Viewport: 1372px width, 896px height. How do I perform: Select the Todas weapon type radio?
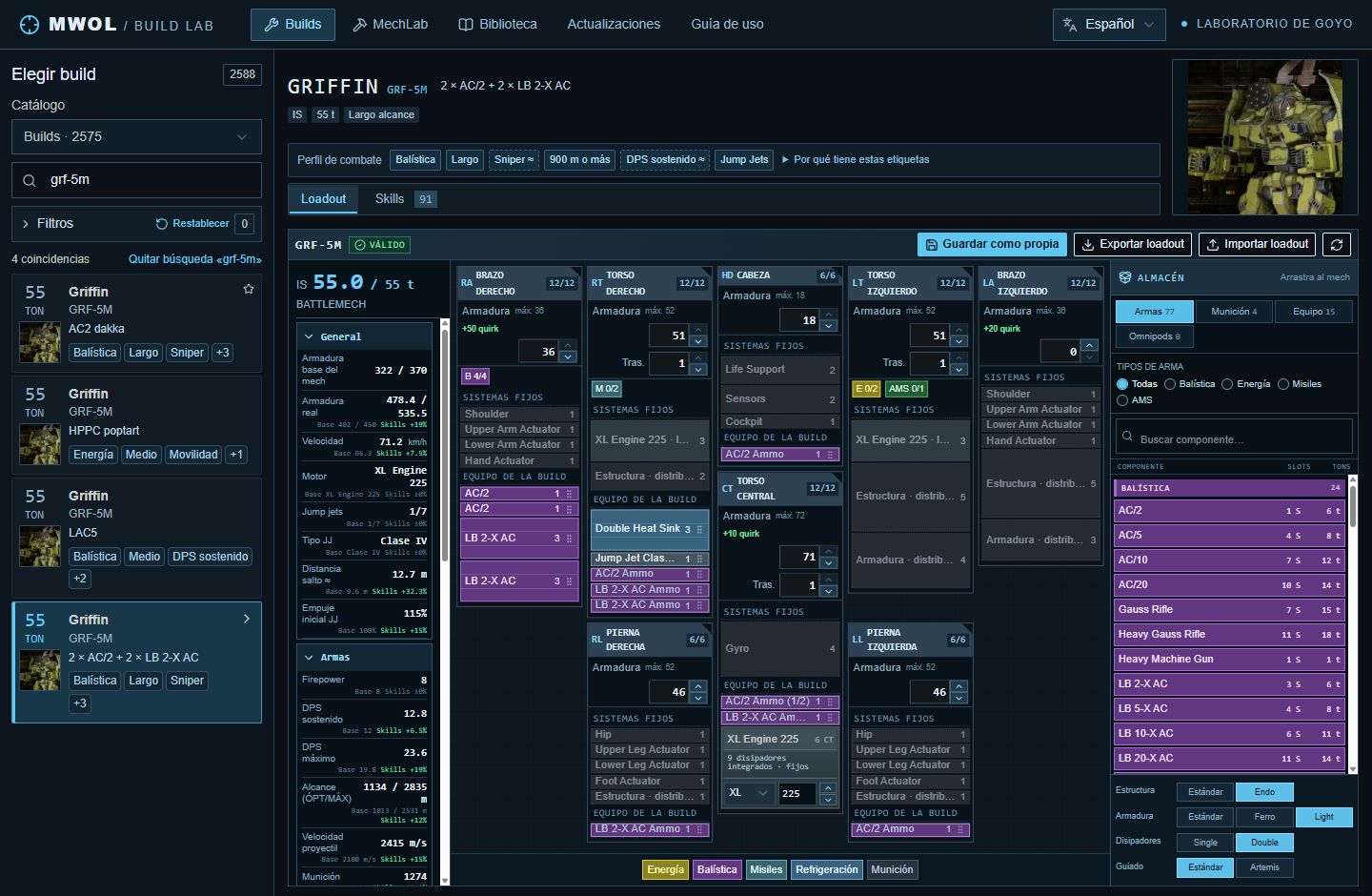click(x=1122, y=384)
